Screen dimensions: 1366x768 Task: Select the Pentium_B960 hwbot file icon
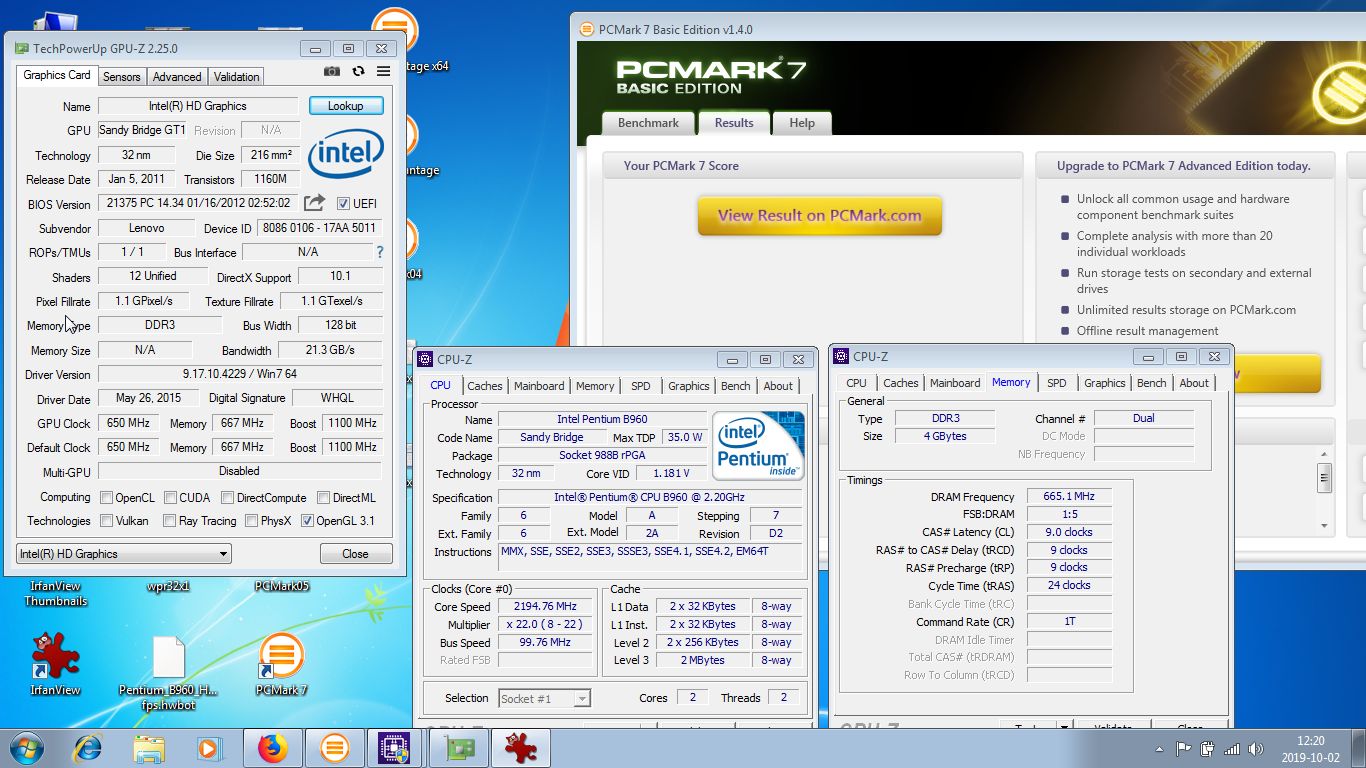(x=168, y=672)
